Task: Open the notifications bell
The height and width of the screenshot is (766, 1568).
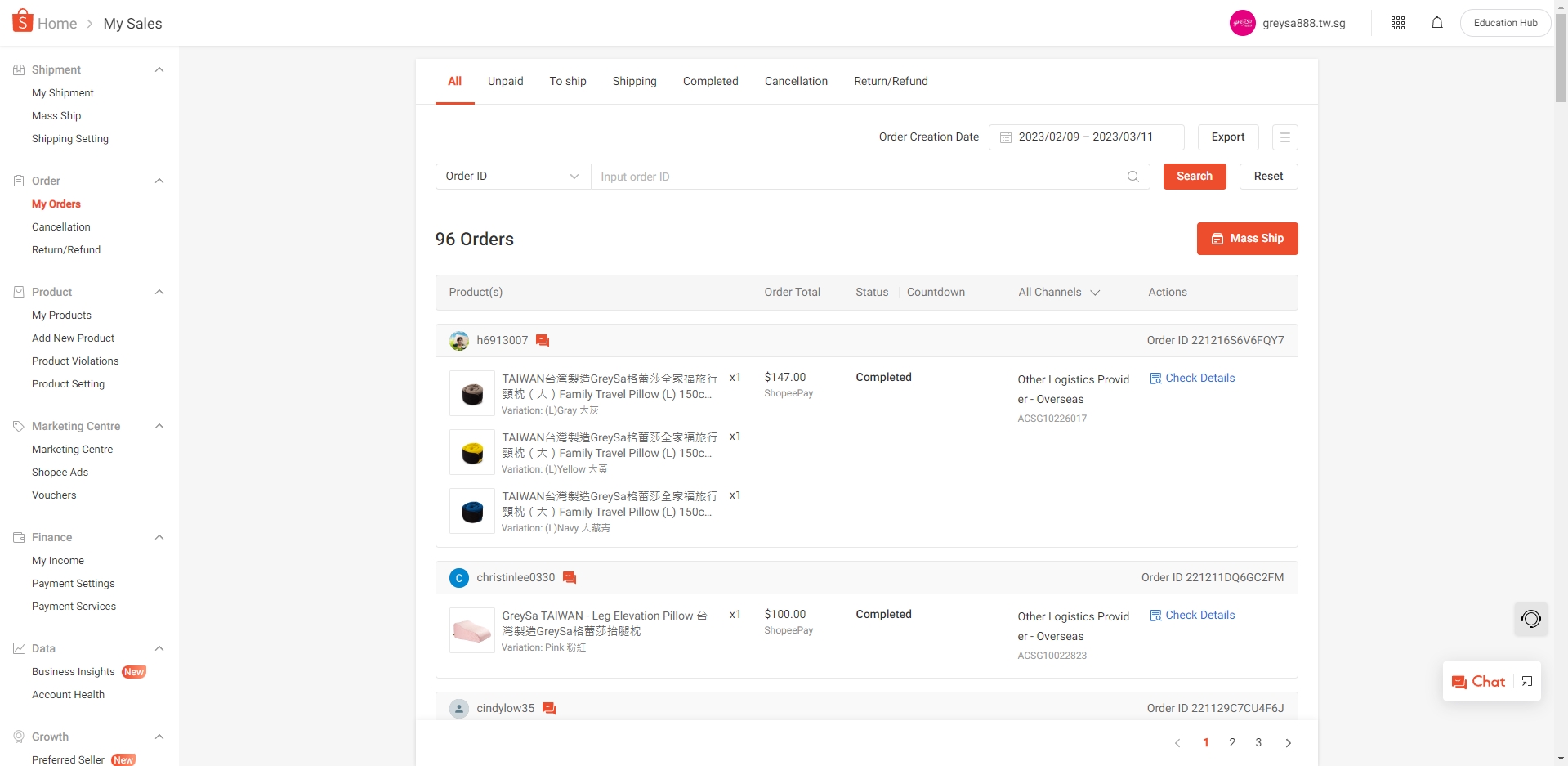Action: pos(1436,23)
